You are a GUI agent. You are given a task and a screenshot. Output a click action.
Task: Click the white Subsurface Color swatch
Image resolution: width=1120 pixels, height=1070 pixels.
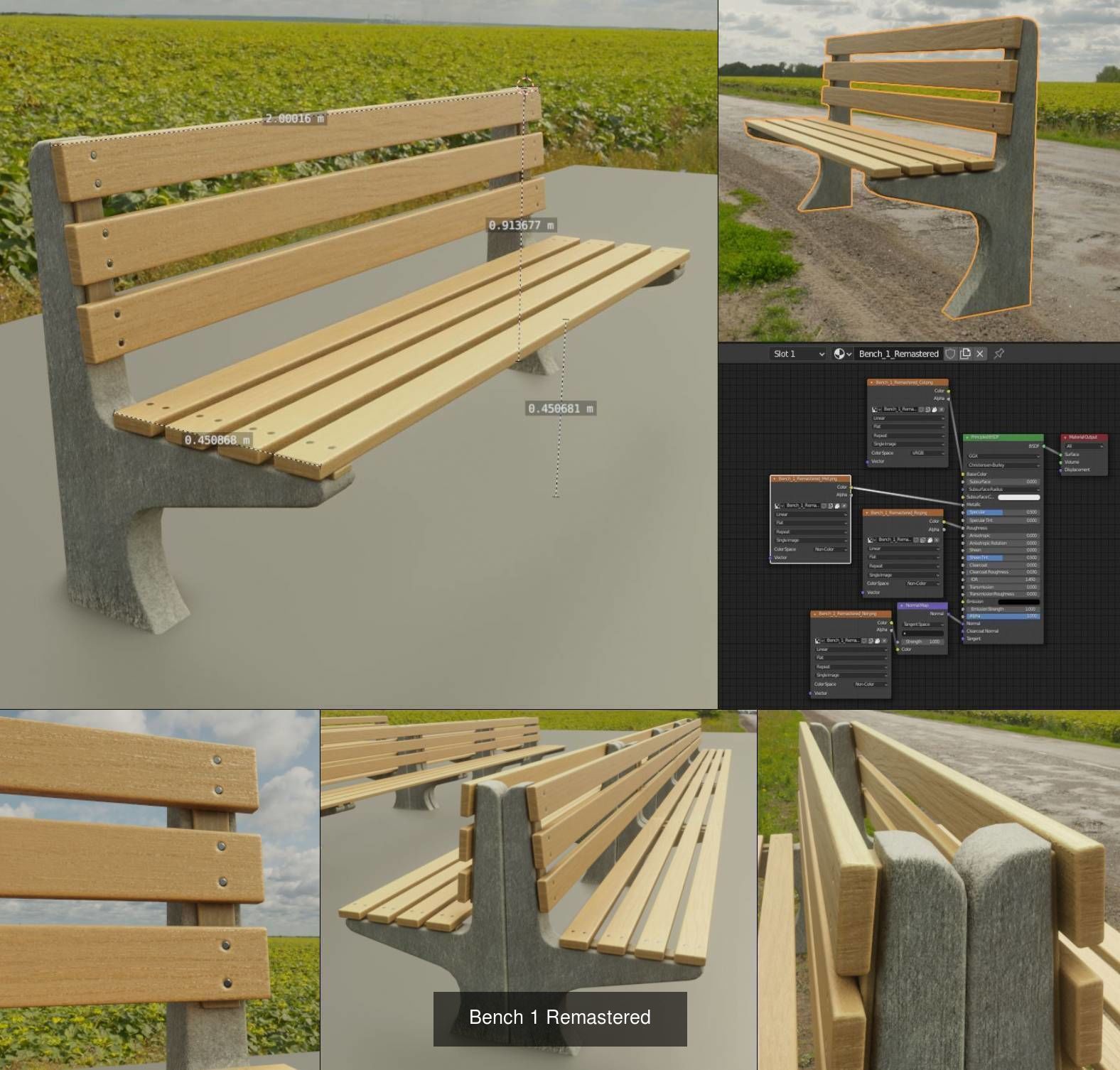coord(1019,497)
